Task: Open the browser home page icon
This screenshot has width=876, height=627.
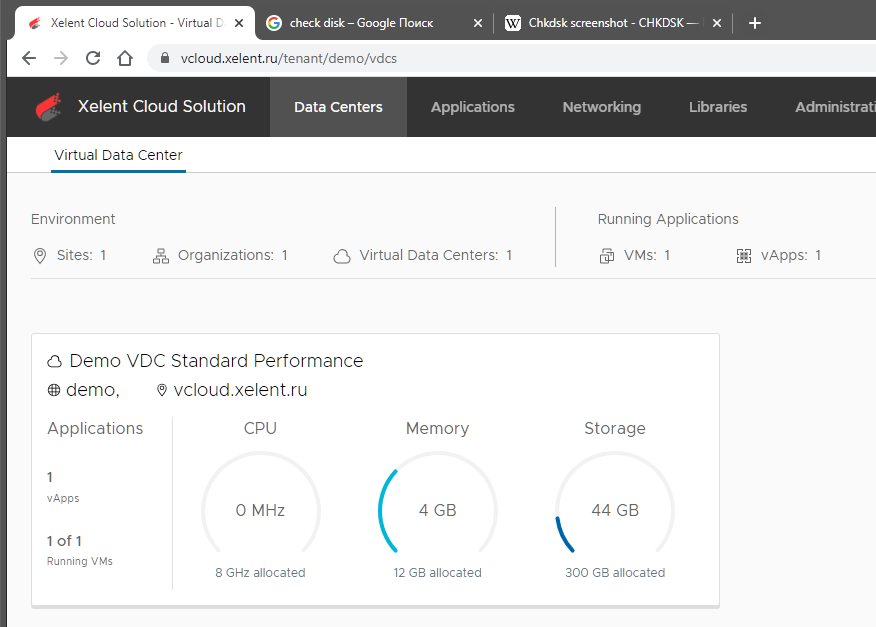Action: 125,58
